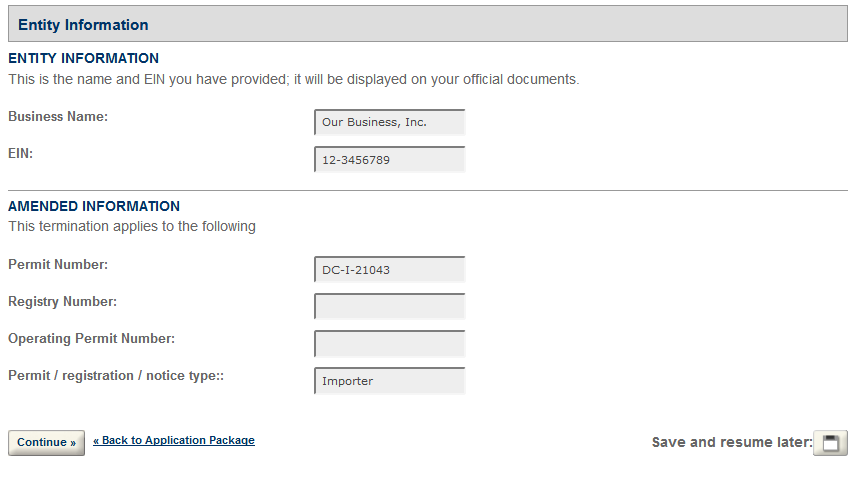The width and height of the screenshot is (856, 480).
Task: Click the Entity Information panel header bar
Action: pos(428,25)
